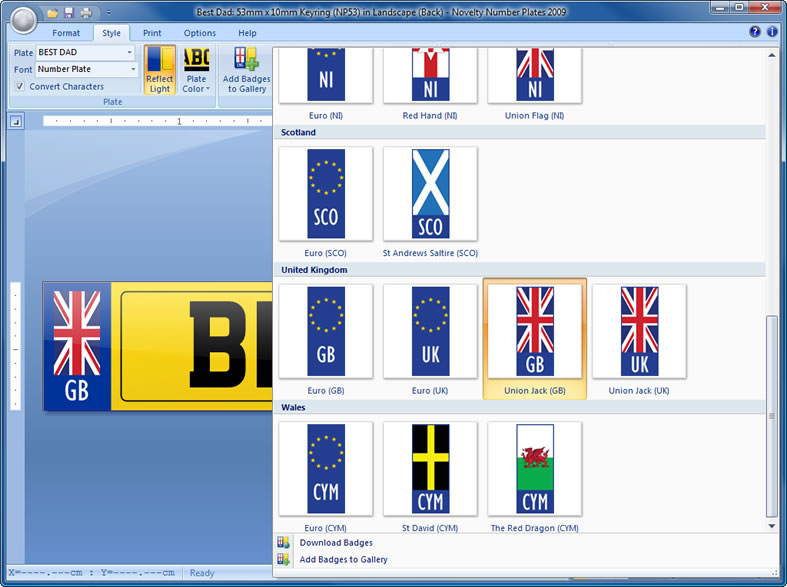
Task: Click the Number Plate font field
Action: click(x=82, y=69)
